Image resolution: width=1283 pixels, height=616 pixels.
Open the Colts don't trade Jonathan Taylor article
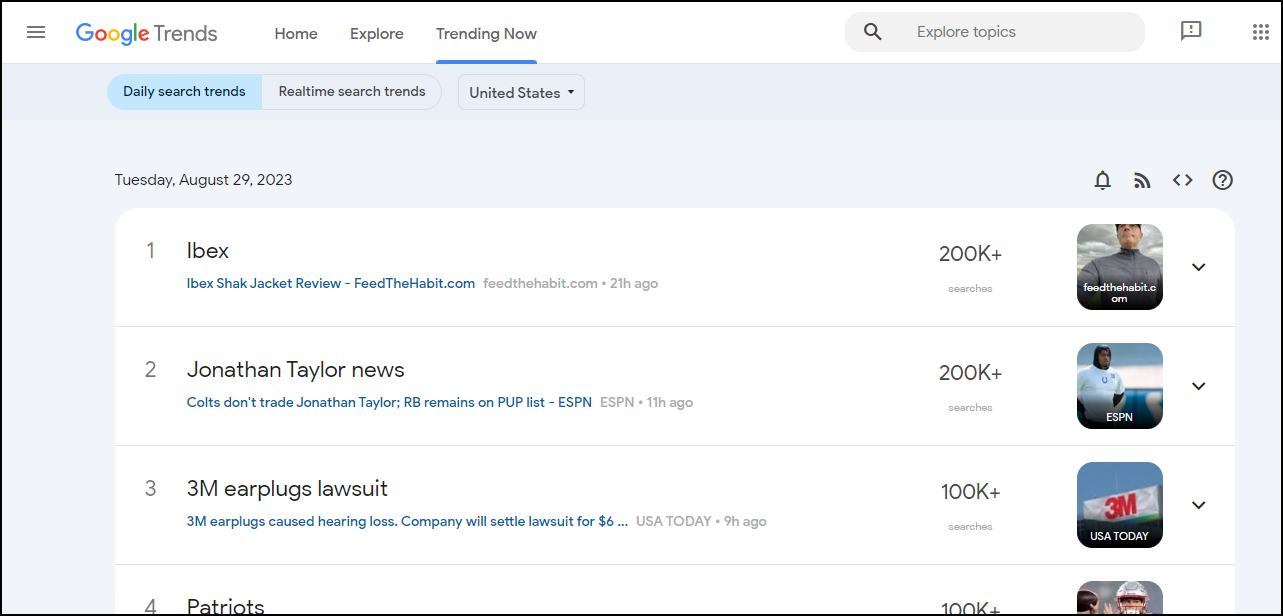point(389,402)
